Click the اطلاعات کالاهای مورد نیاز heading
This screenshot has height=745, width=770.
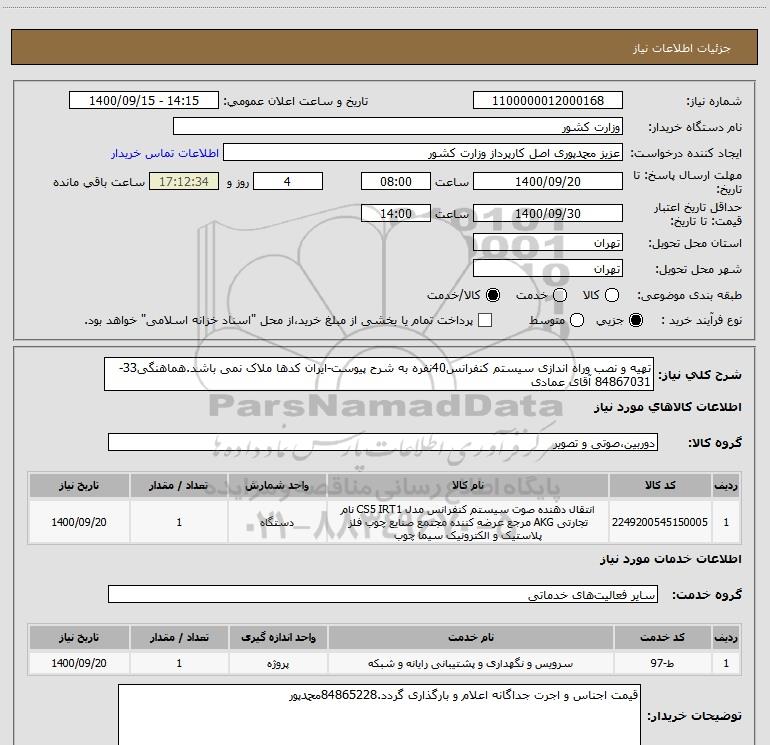pyautogui.click(x=668, y=407)
